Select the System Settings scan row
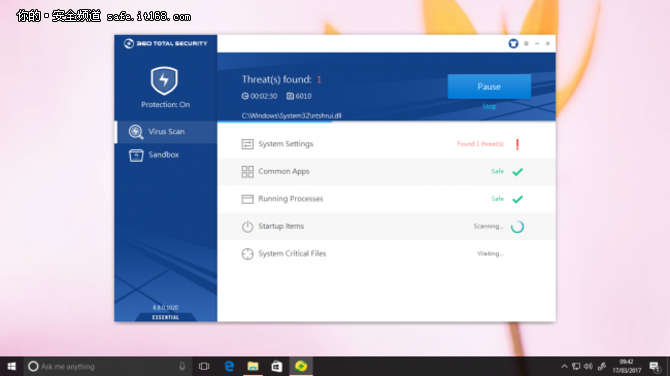This screenshot has height=376, width=670. [x=386, y=144]
